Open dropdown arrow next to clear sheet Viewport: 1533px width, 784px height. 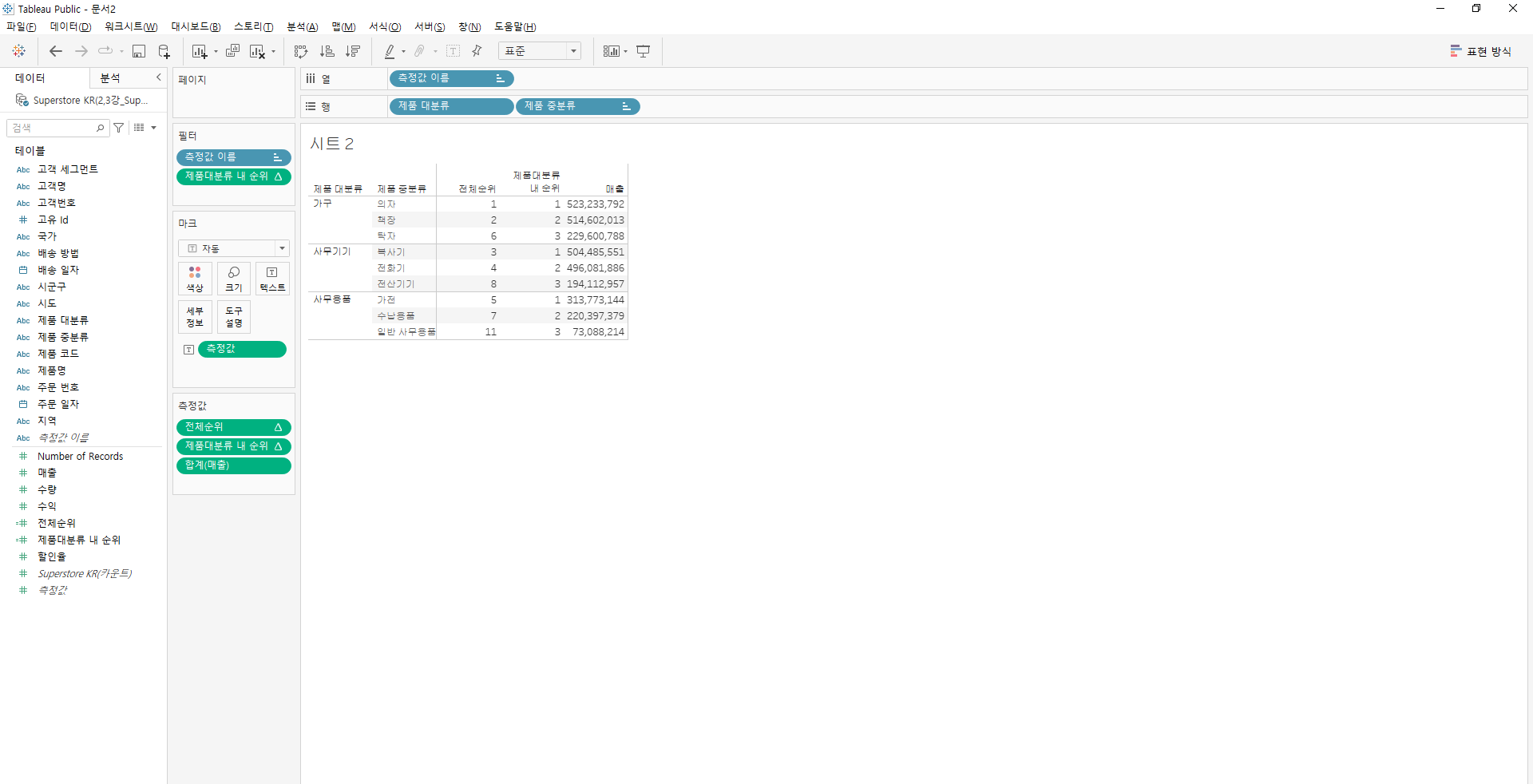[273, 52]
